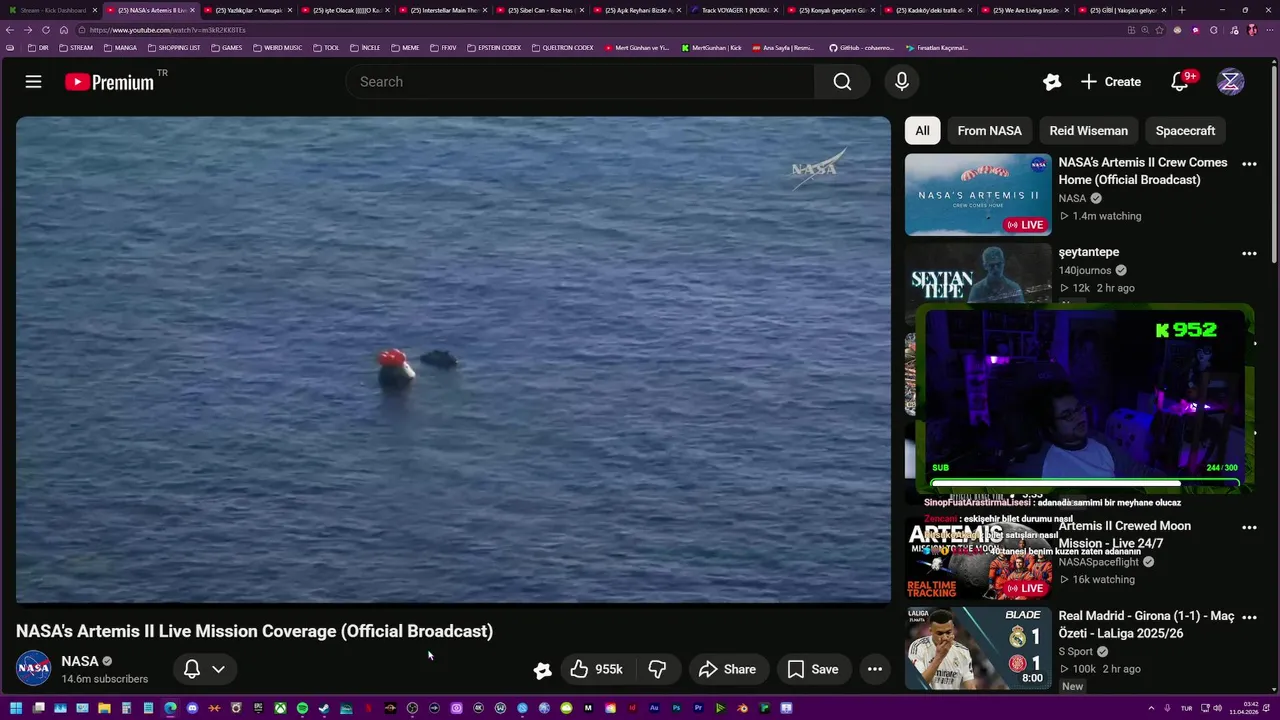Open the NASA channel name link
Image resolution: width=1280 pixels, height=720 pixels.
tap(80, 661)
